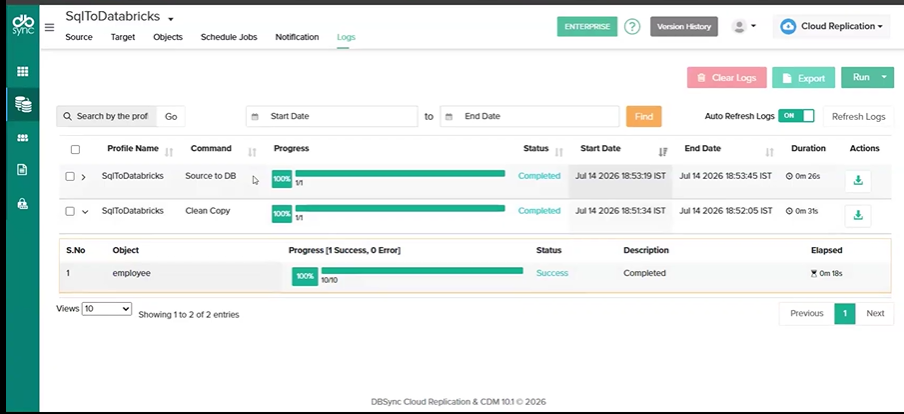Go to the Previous page
The width and height of the screenshot is (904, 414).
(x=807, y=313)
